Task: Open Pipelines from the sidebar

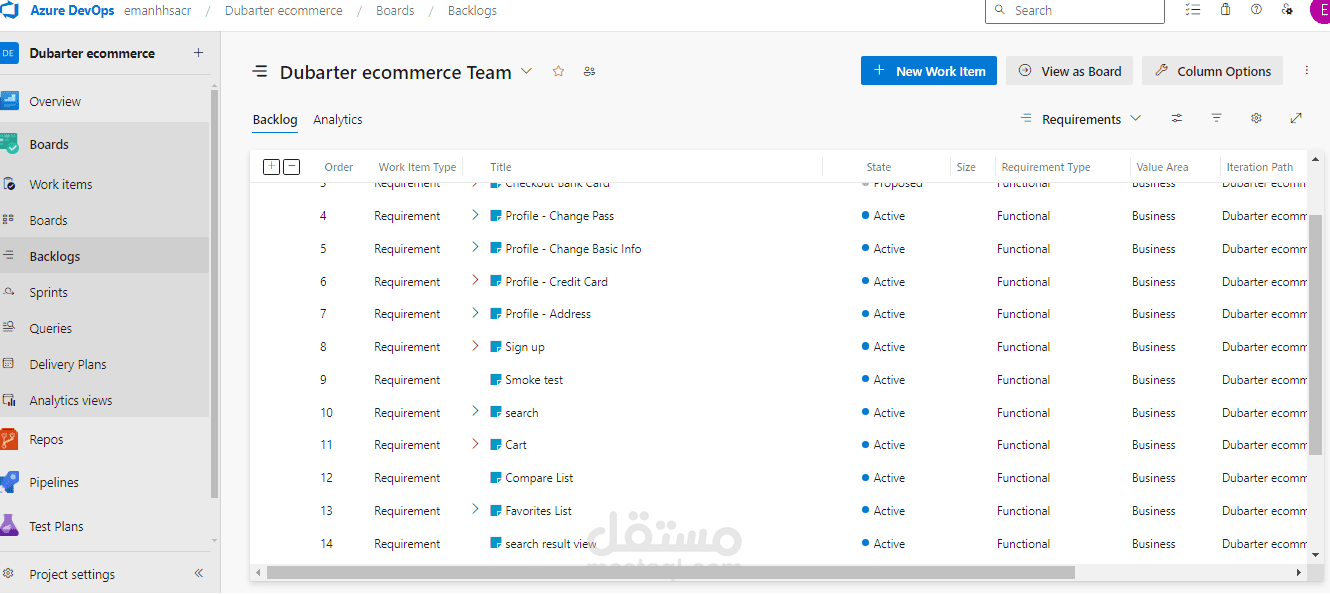Action: click(x=54, y=482)
